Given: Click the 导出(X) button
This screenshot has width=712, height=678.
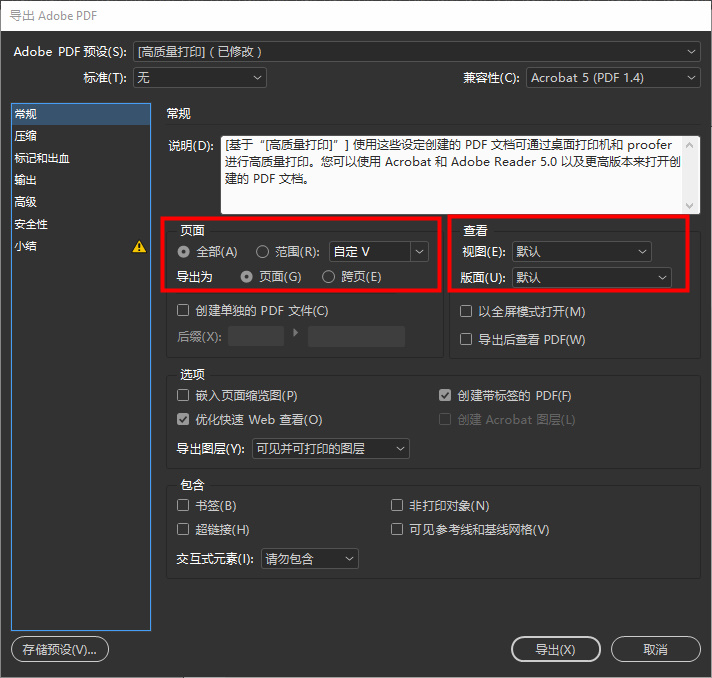Looking at the screenshot, I should [555, 650].
